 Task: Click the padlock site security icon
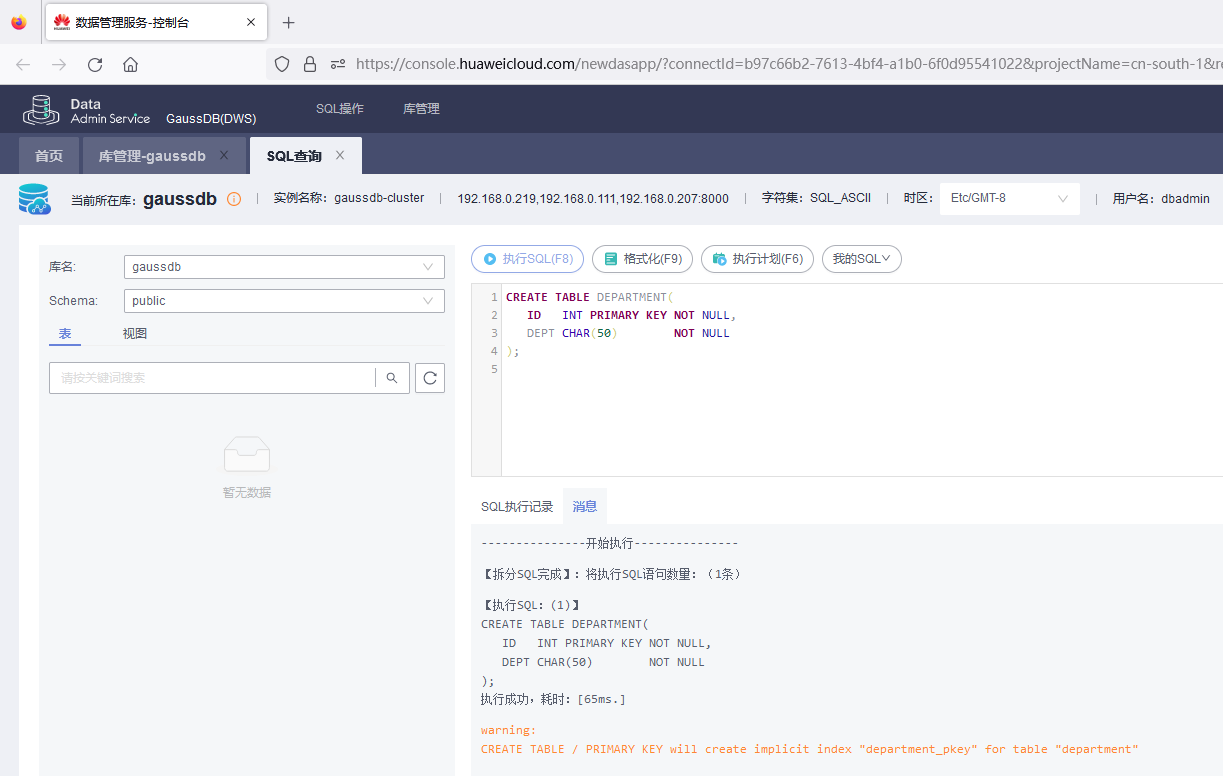coord(310,64)
